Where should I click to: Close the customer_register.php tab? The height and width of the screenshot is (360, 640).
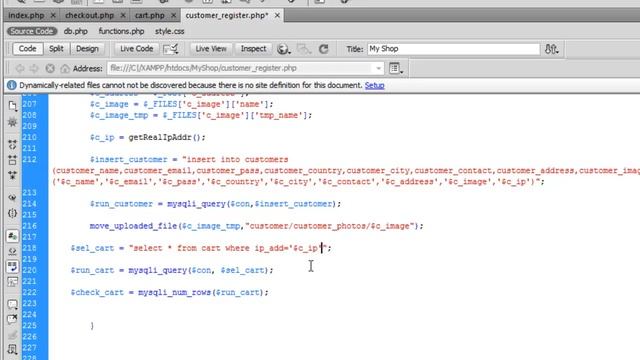pos(277,16)
